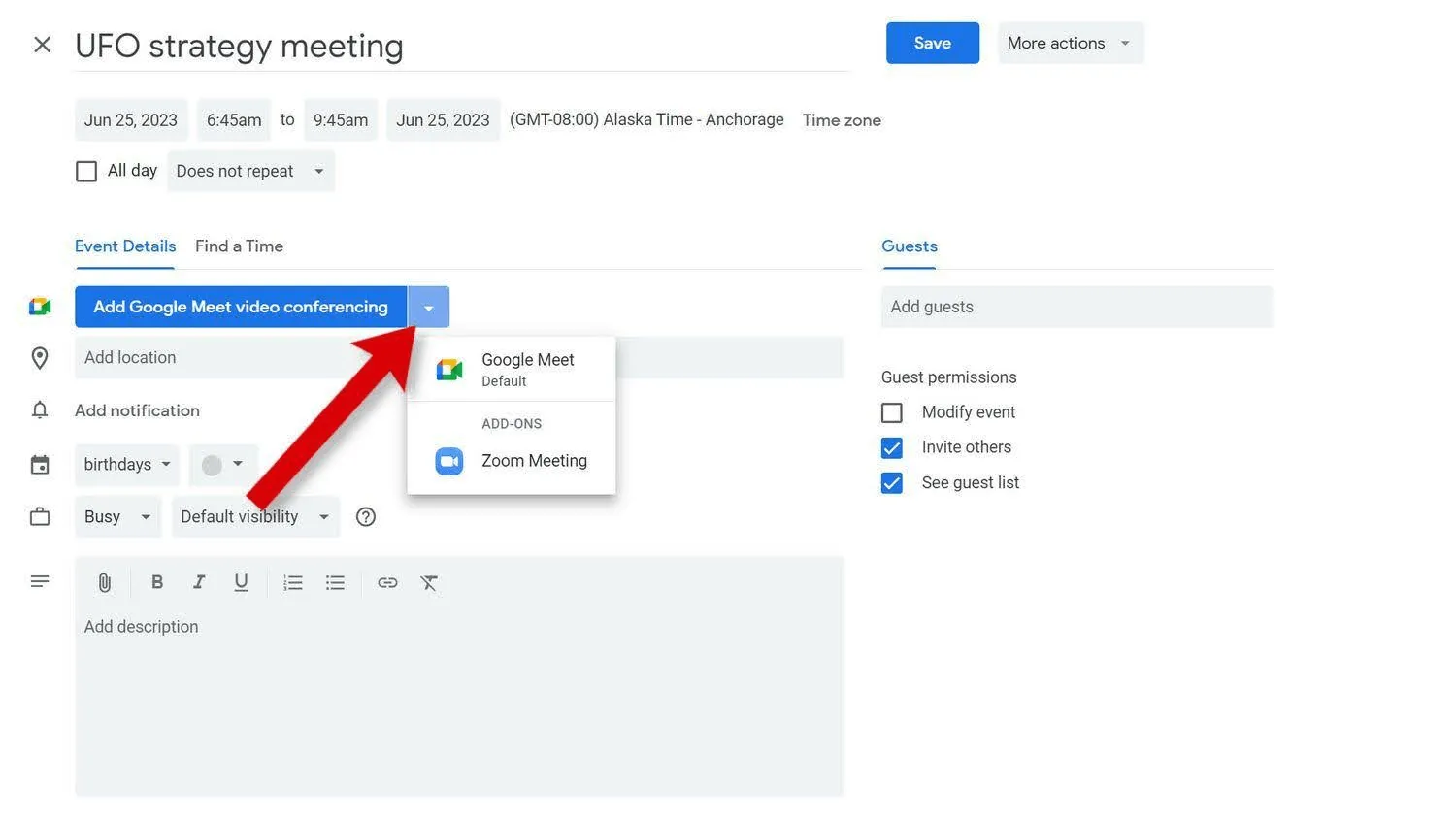Check the All day checkbox

tap(86, 172)
